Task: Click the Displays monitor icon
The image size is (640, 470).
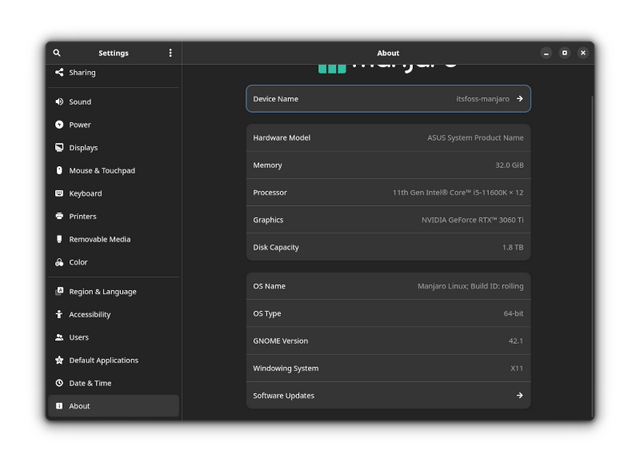Action: 59,147
